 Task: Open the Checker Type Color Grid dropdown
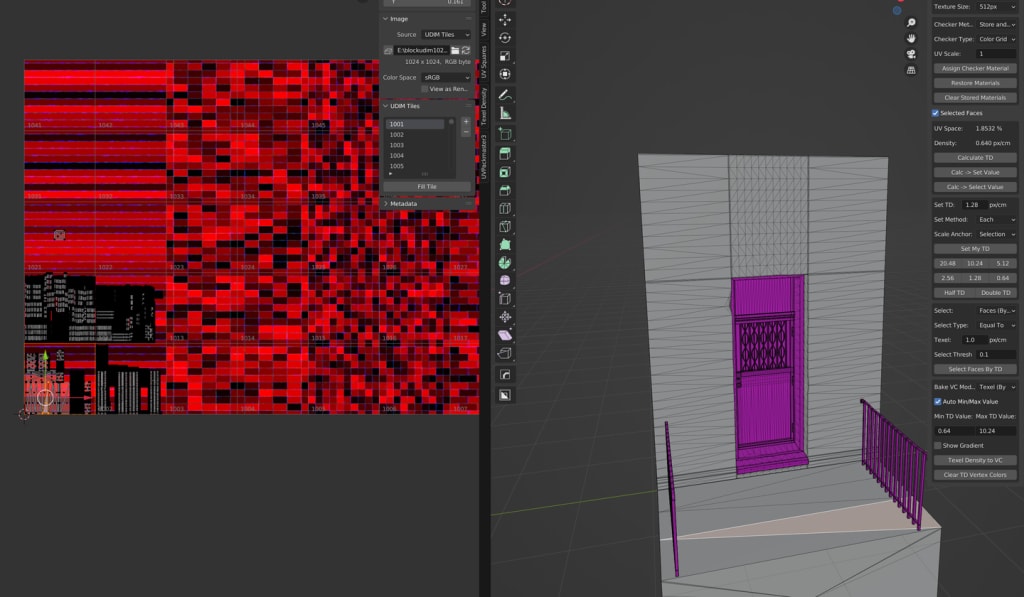click(x=997, y=39)
